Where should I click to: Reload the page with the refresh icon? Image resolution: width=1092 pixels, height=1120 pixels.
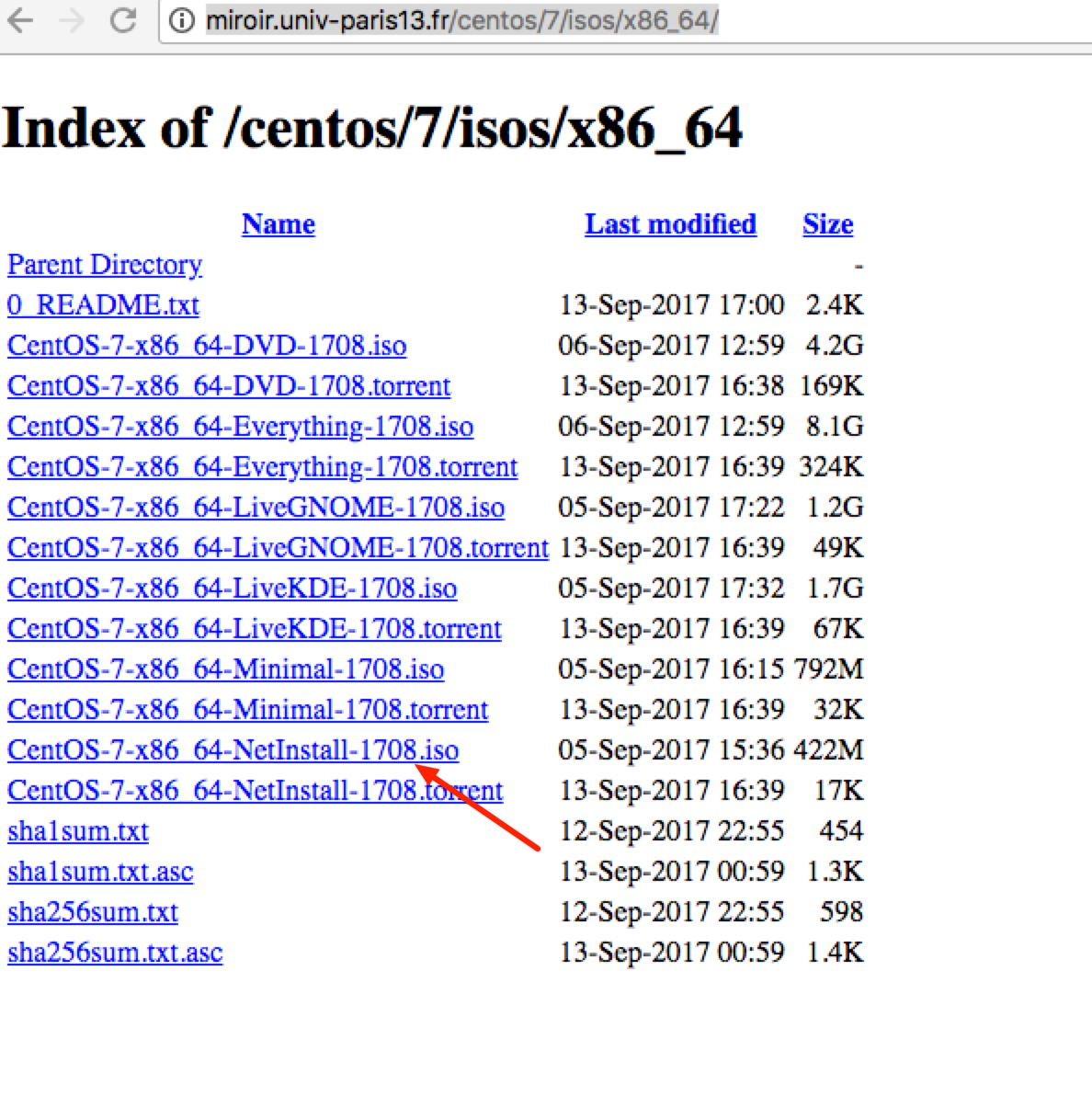(123, 20)
